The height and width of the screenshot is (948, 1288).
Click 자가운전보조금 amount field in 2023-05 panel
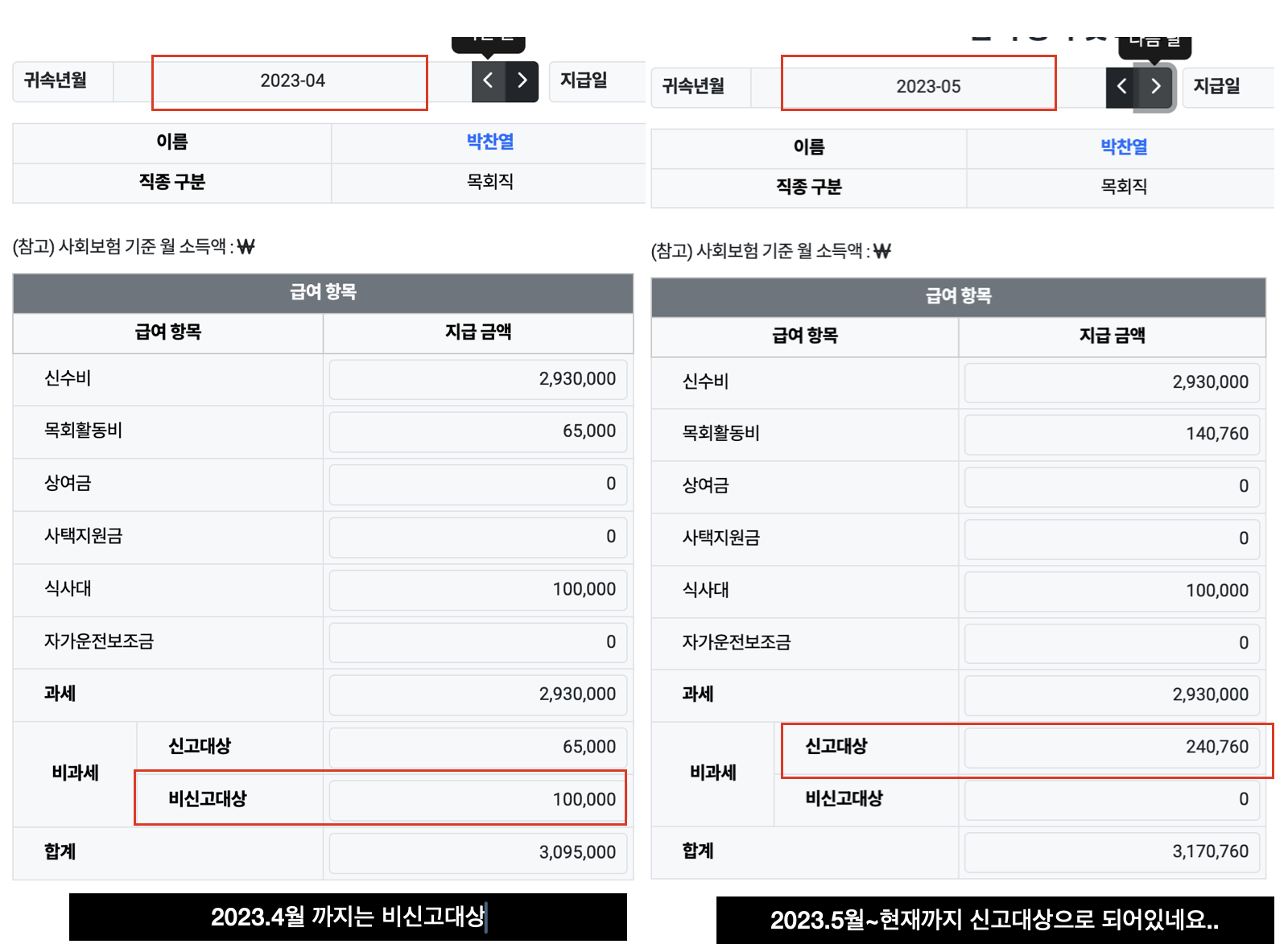click(x=1112, y=643)
